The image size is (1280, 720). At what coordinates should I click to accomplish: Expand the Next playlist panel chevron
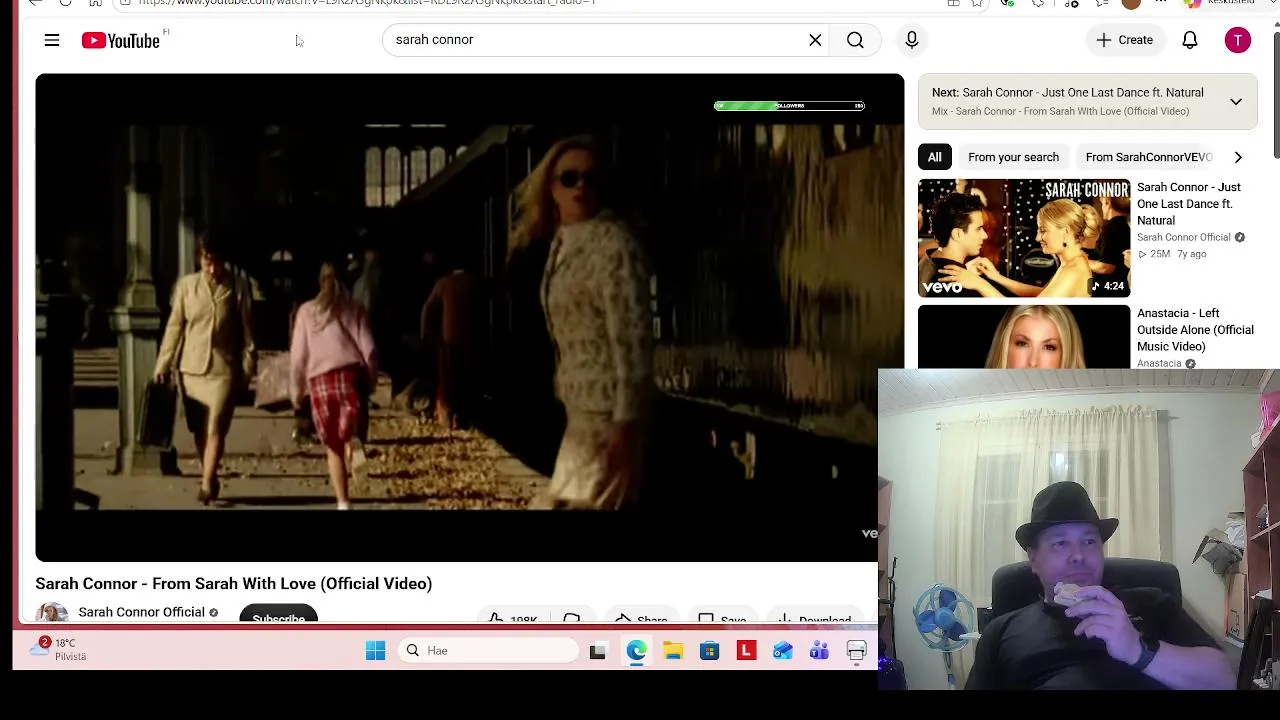tap(1236, 101)
